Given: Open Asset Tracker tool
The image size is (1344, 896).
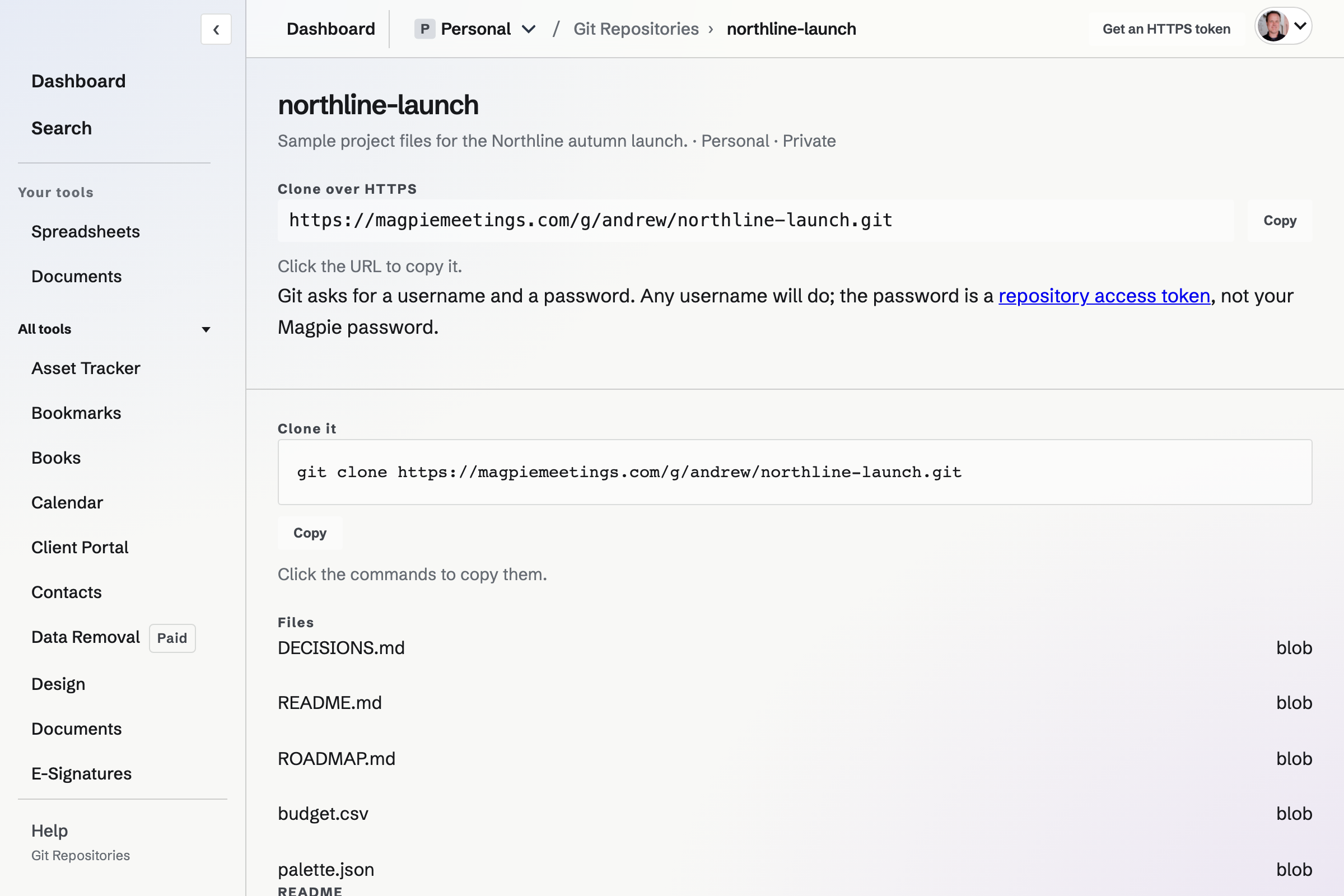Looking at the screenshot, I should click(x=86, y=368).
